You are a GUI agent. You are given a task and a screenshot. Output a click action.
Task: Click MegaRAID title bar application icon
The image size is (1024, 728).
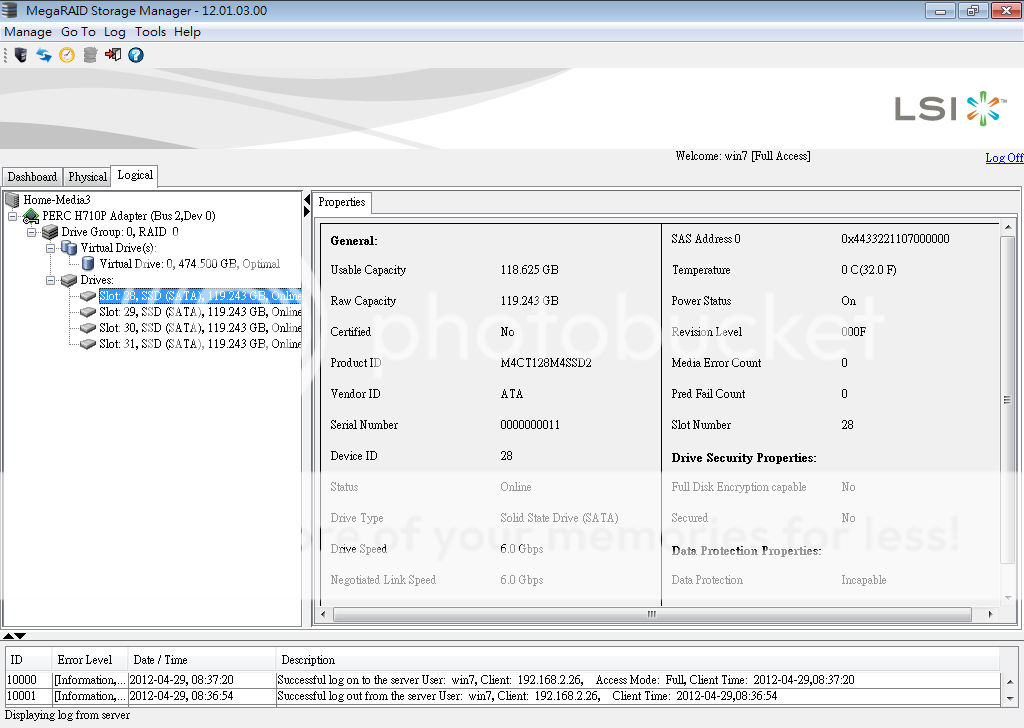point(9,10)
